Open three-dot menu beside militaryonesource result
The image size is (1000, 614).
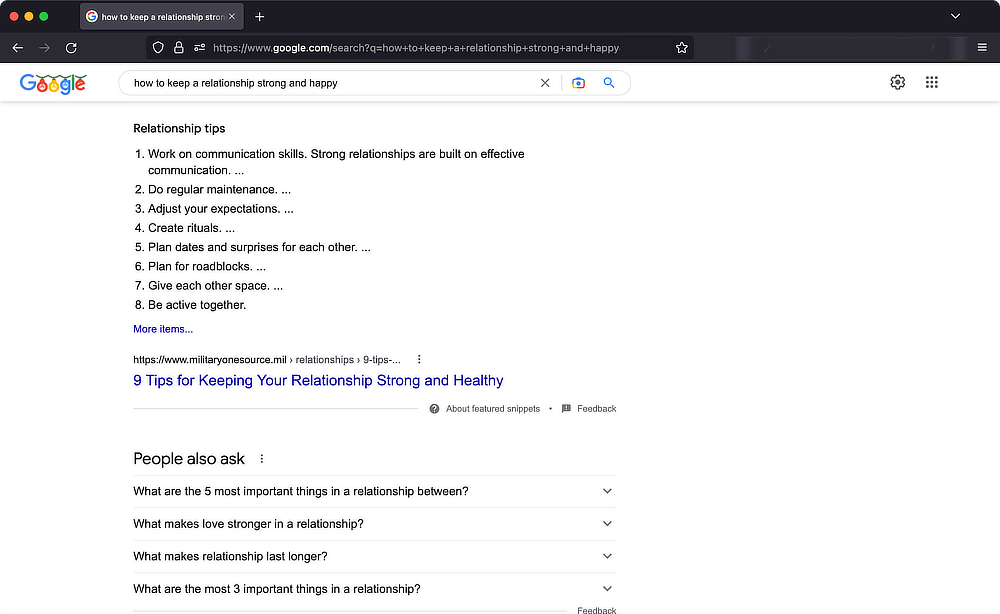tap(419, 360)
